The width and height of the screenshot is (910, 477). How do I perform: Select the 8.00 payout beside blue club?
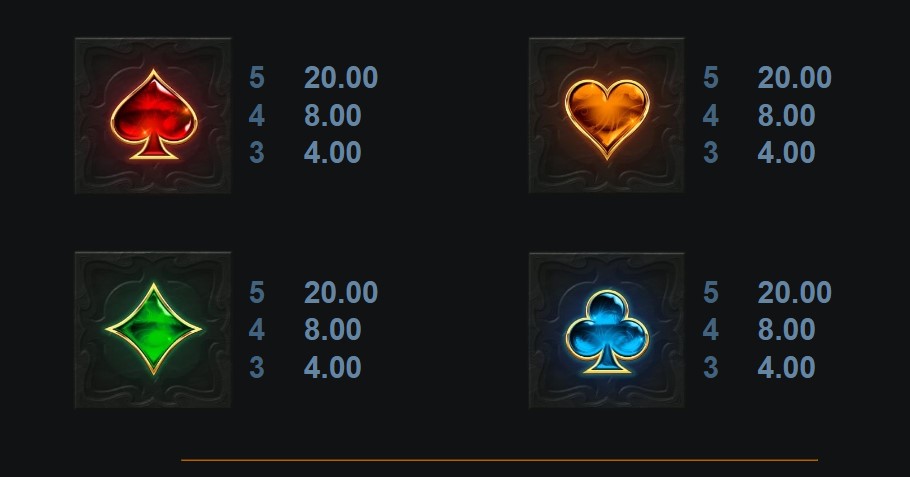[786, 330]
